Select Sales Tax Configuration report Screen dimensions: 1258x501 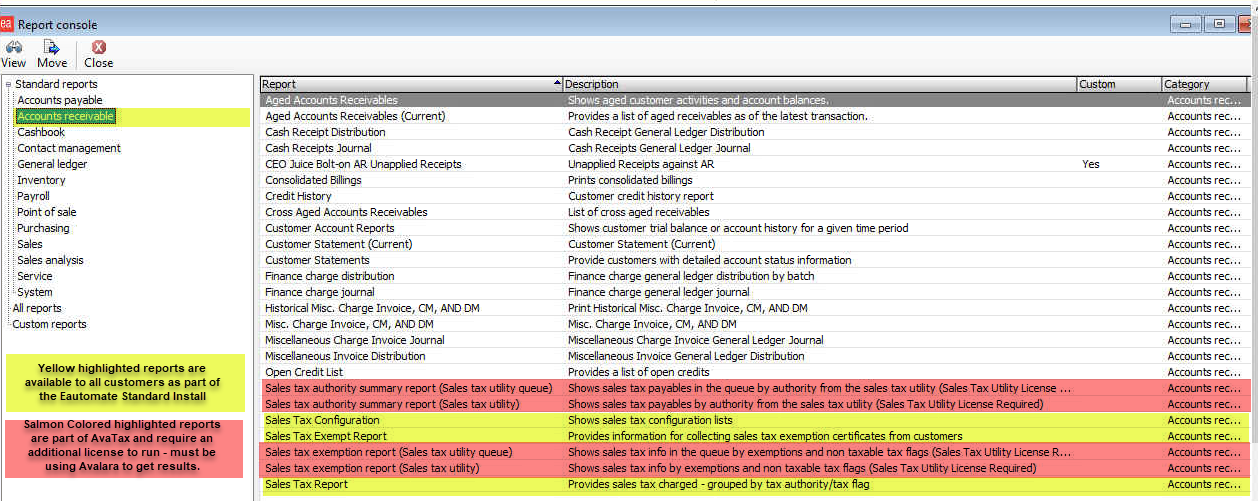(x=755, y=420)
